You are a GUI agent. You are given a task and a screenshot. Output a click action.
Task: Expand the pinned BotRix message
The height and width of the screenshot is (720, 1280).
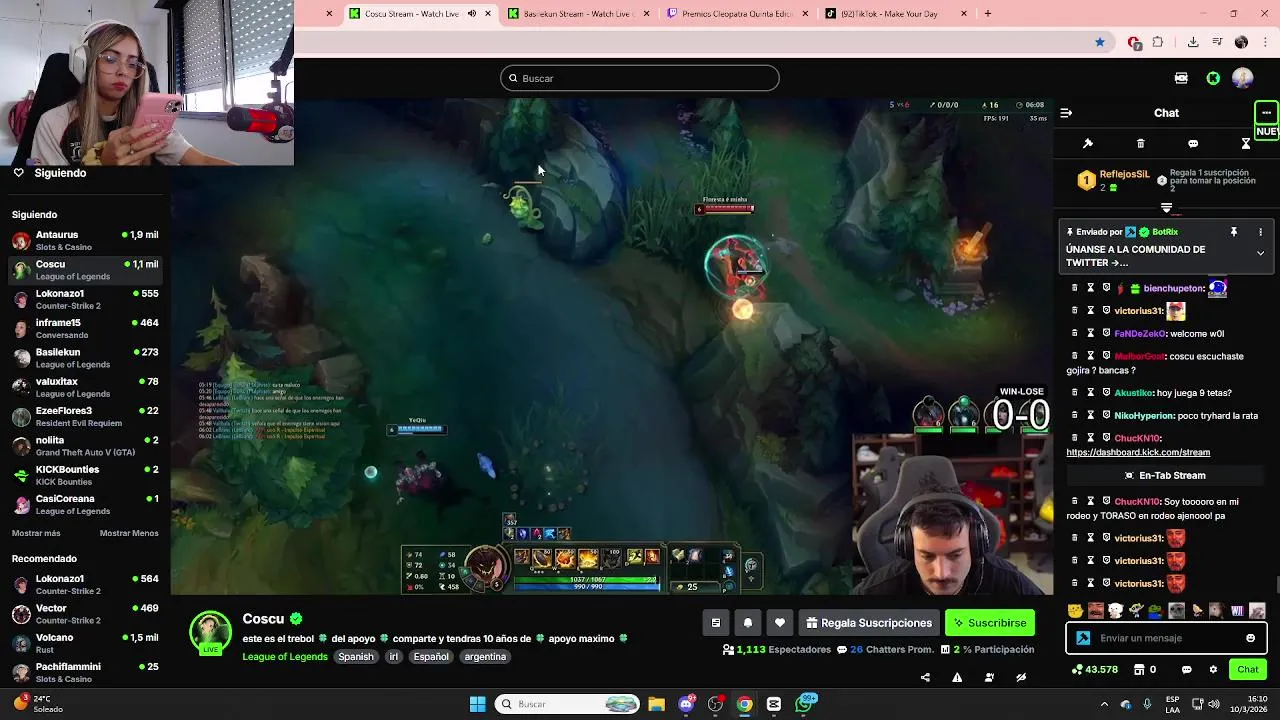(1260, 254)
